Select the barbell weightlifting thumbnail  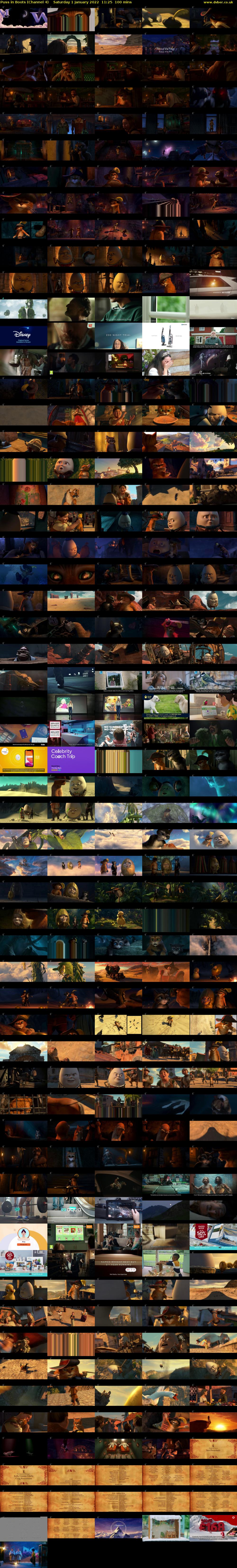click(24, 1210)
